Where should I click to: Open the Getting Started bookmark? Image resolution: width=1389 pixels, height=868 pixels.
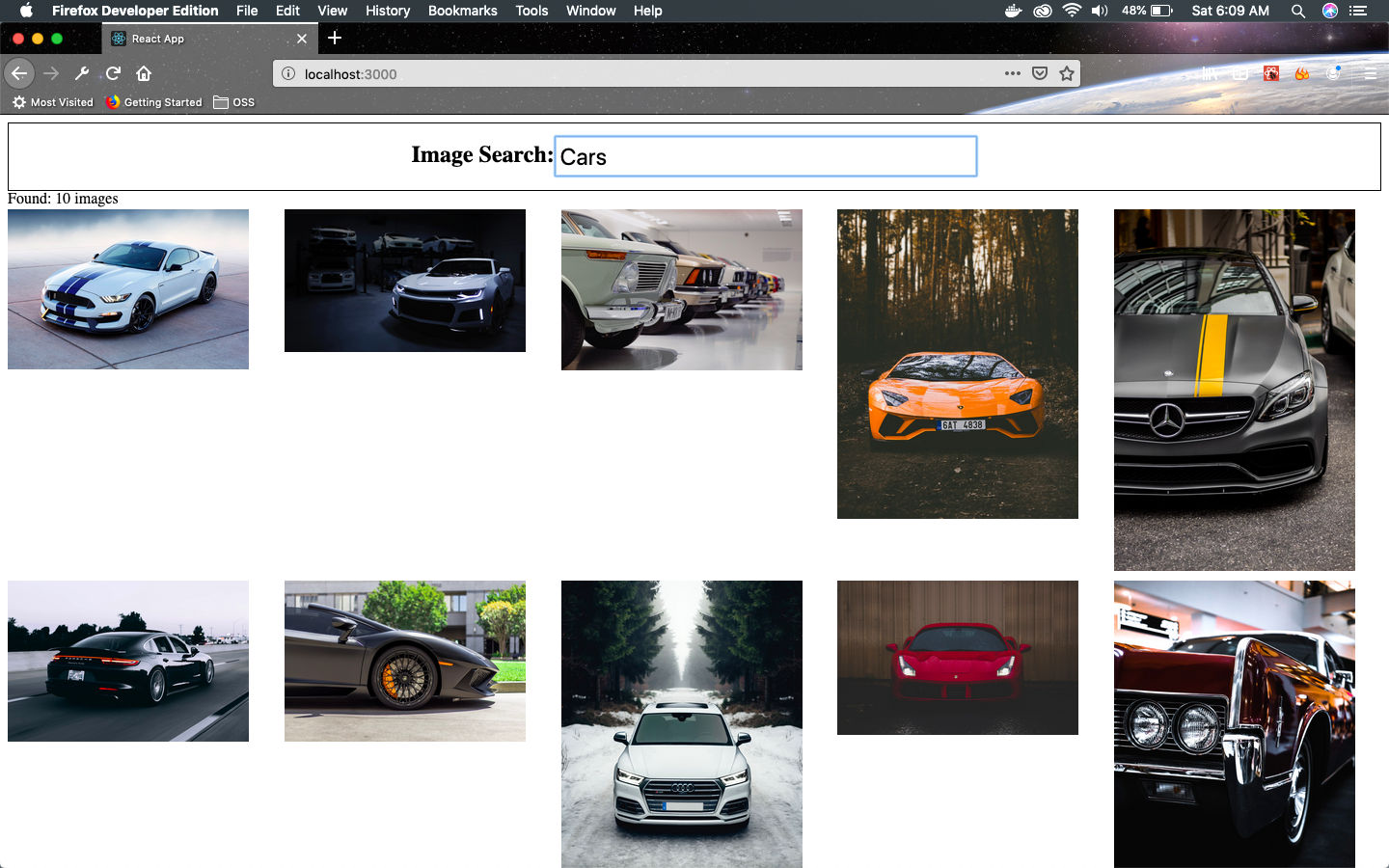click(154, 102)
